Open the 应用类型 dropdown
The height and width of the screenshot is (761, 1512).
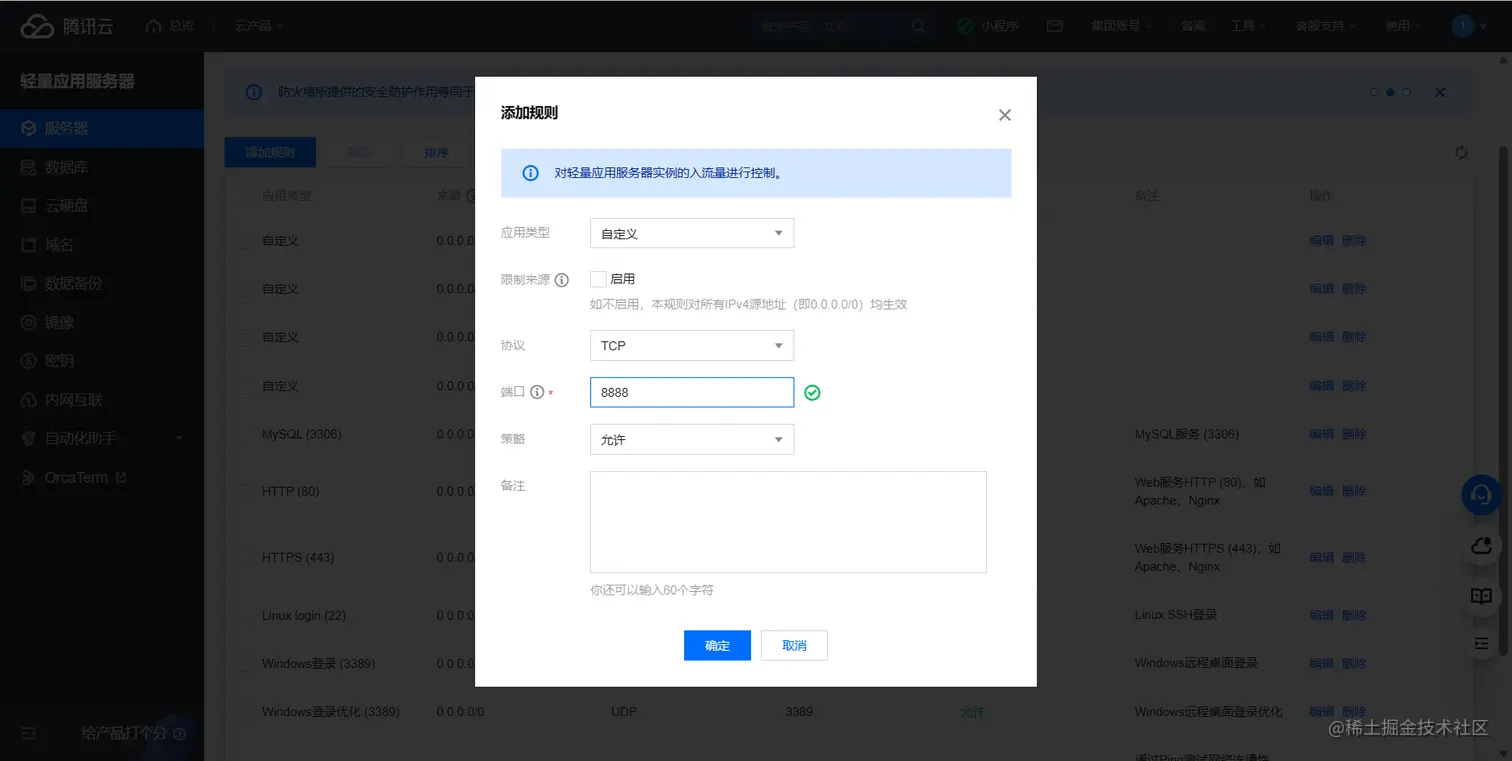[x=692, y=233]
